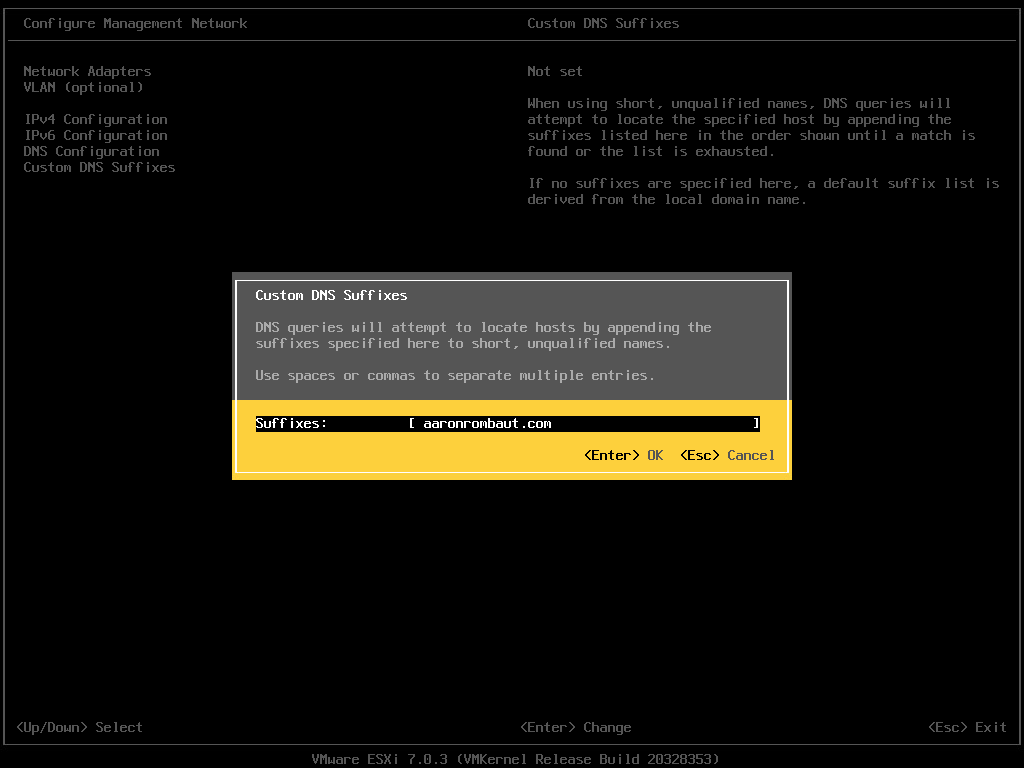This screenshot has width=1024, height=768.
Task: Open IPv6 Configuration
Action: (x=95, y=135)
